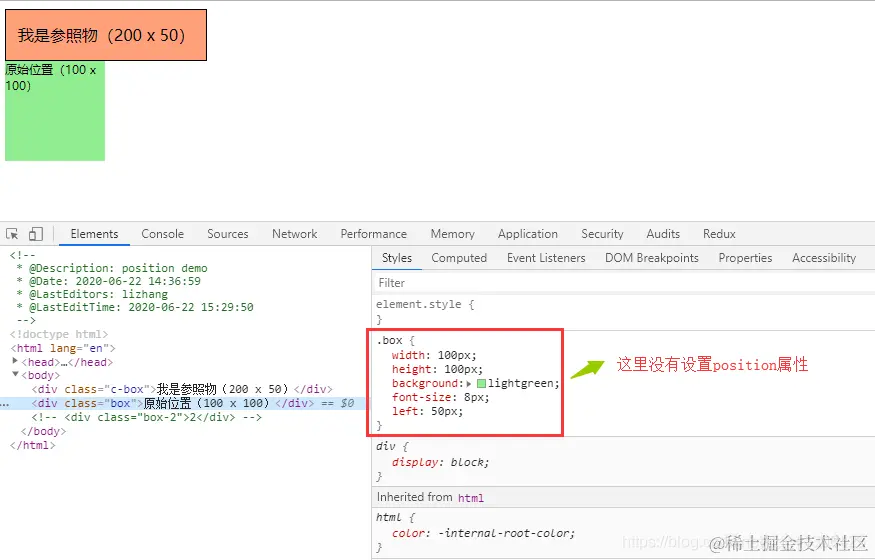Click the @LastEditTime comment line
The image size is (875, 560).
pos(134,307)
